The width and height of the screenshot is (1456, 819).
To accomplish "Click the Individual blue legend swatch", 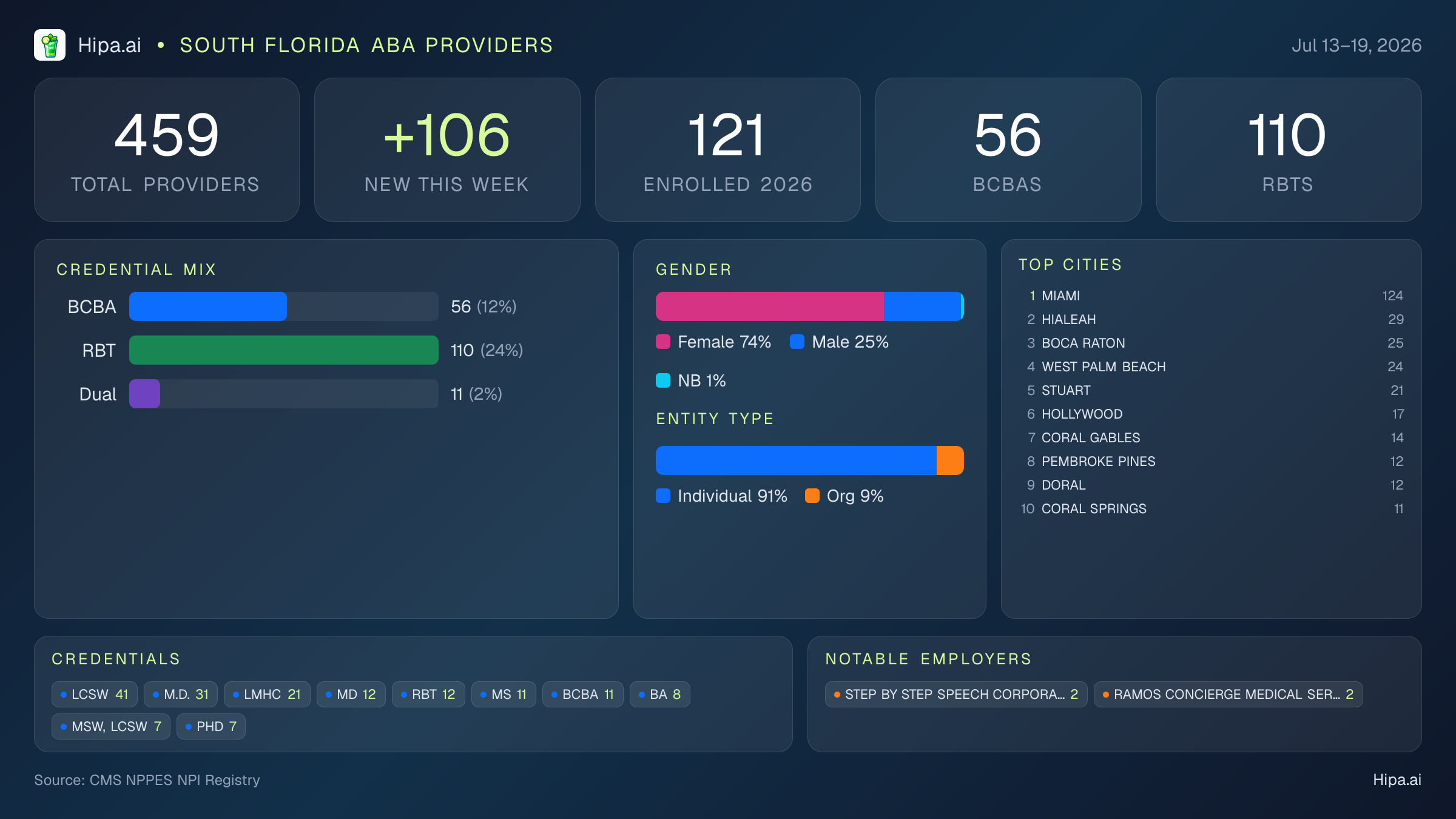I will click(x=663, y=496).
